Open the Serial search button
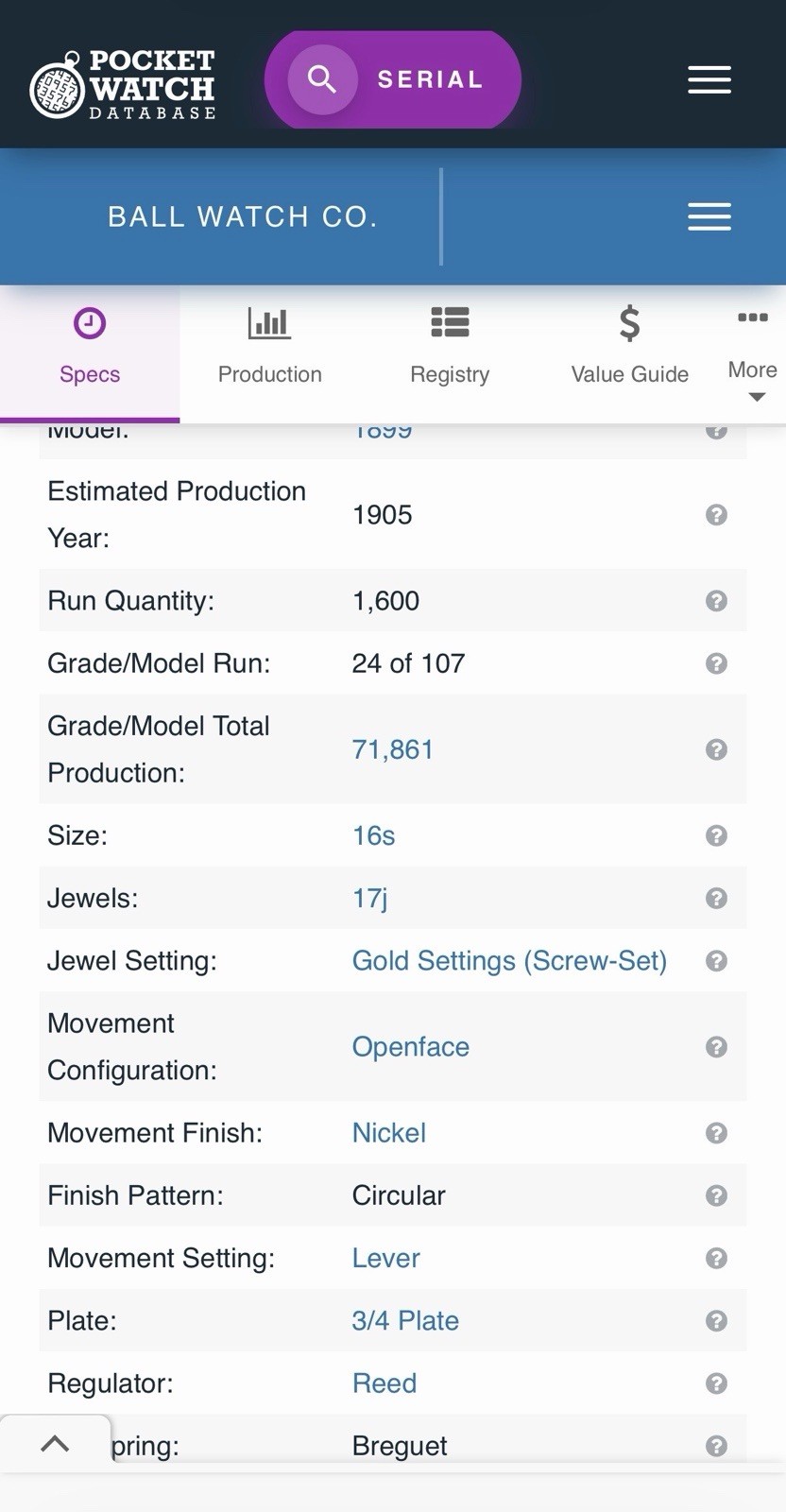 [x=393, y=79]
